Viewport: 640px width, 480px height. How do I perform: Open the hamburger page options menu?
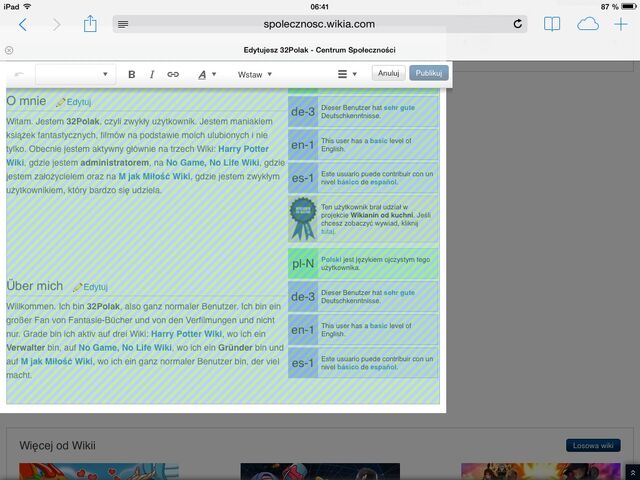click(347, 74)
